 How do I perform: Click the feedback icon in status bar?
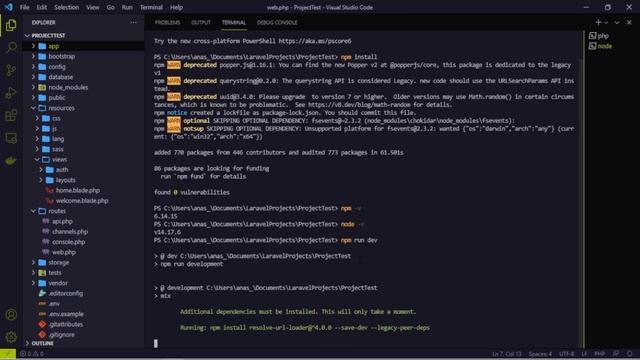pos(616,353)
